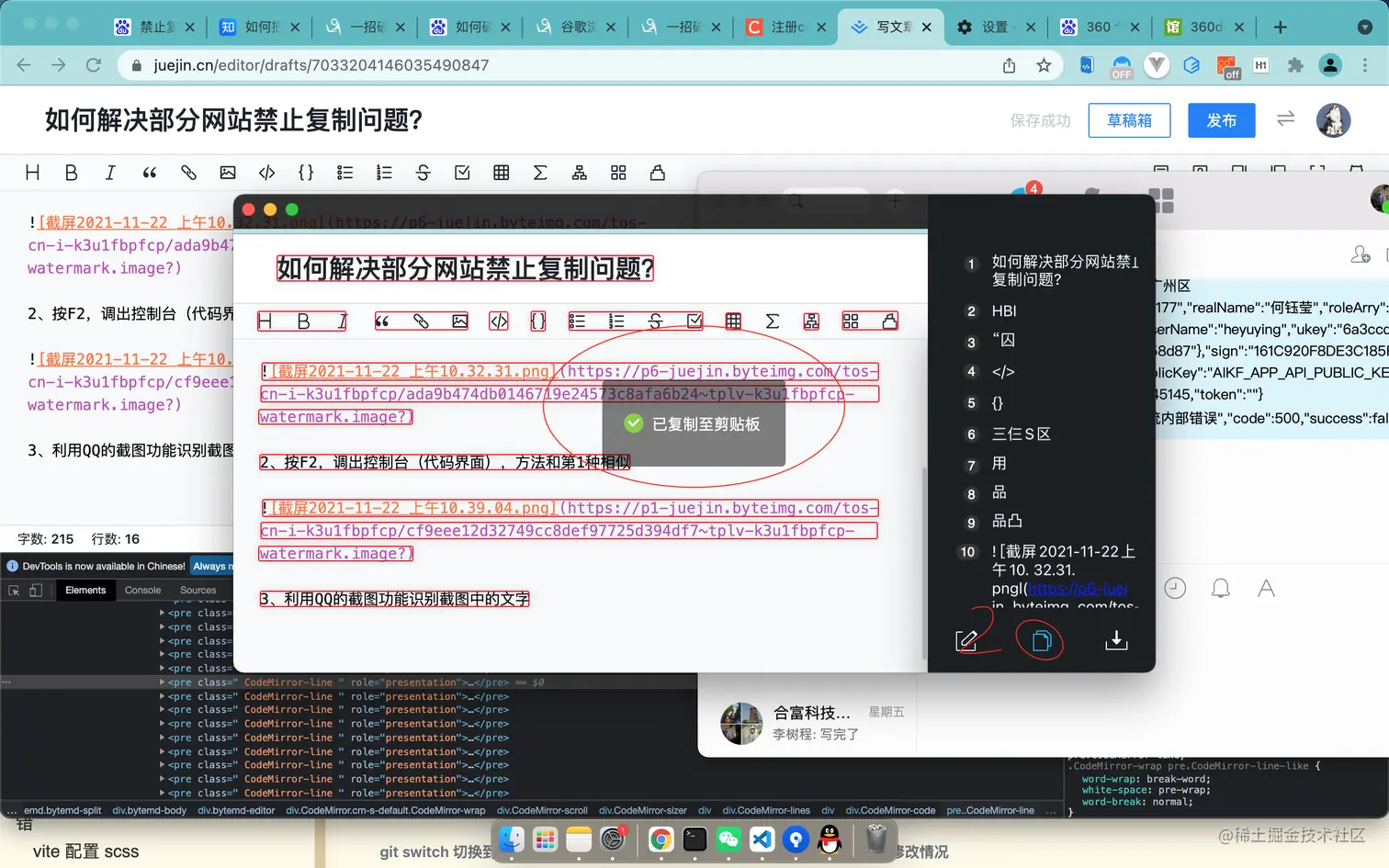Screen dimensions: 1389x868
Task: Apply ordered list formatting
Action: coord(383,172)
